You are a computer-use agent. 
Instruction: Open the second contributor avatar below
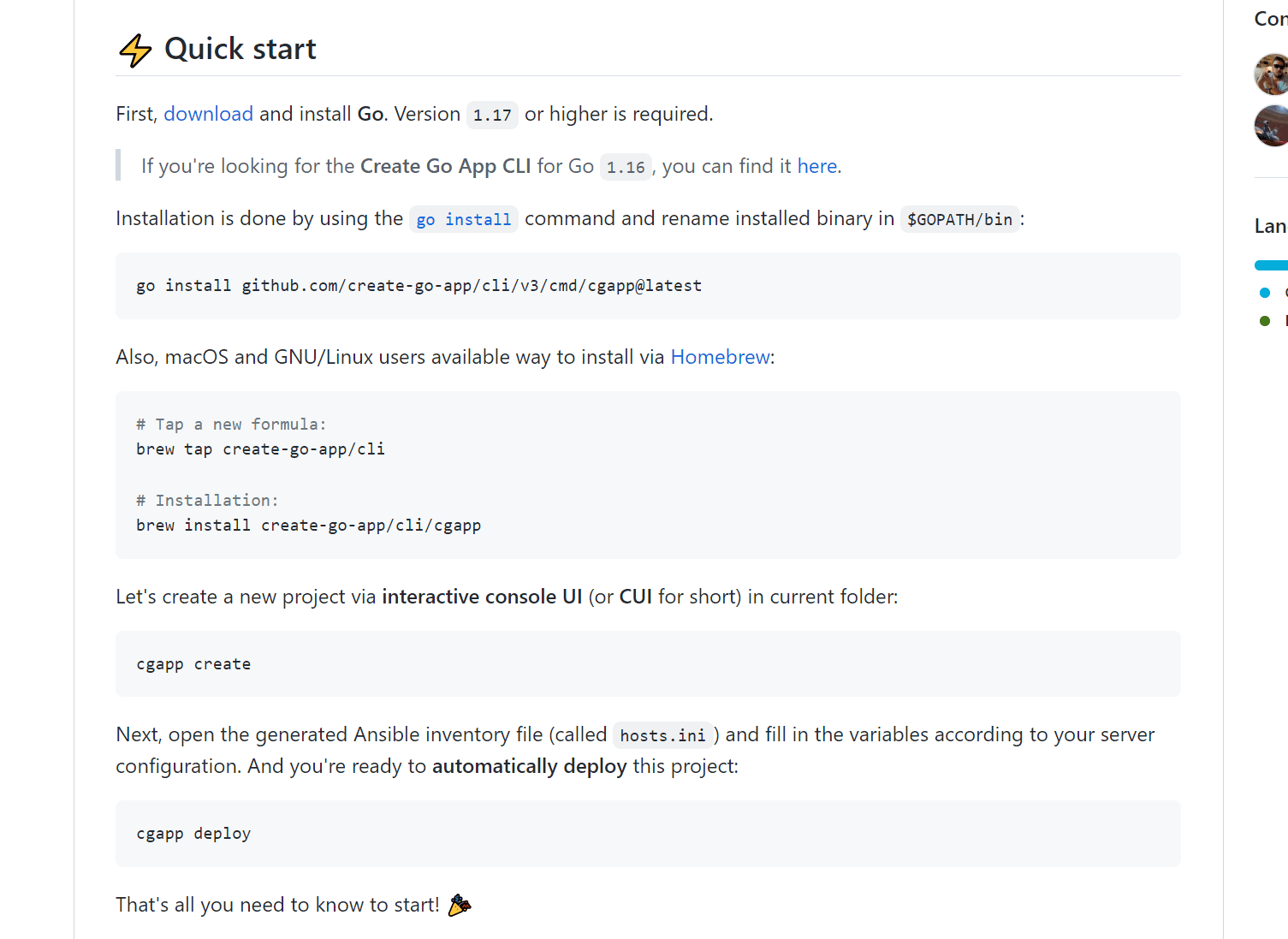click(x=1272, y=126)
